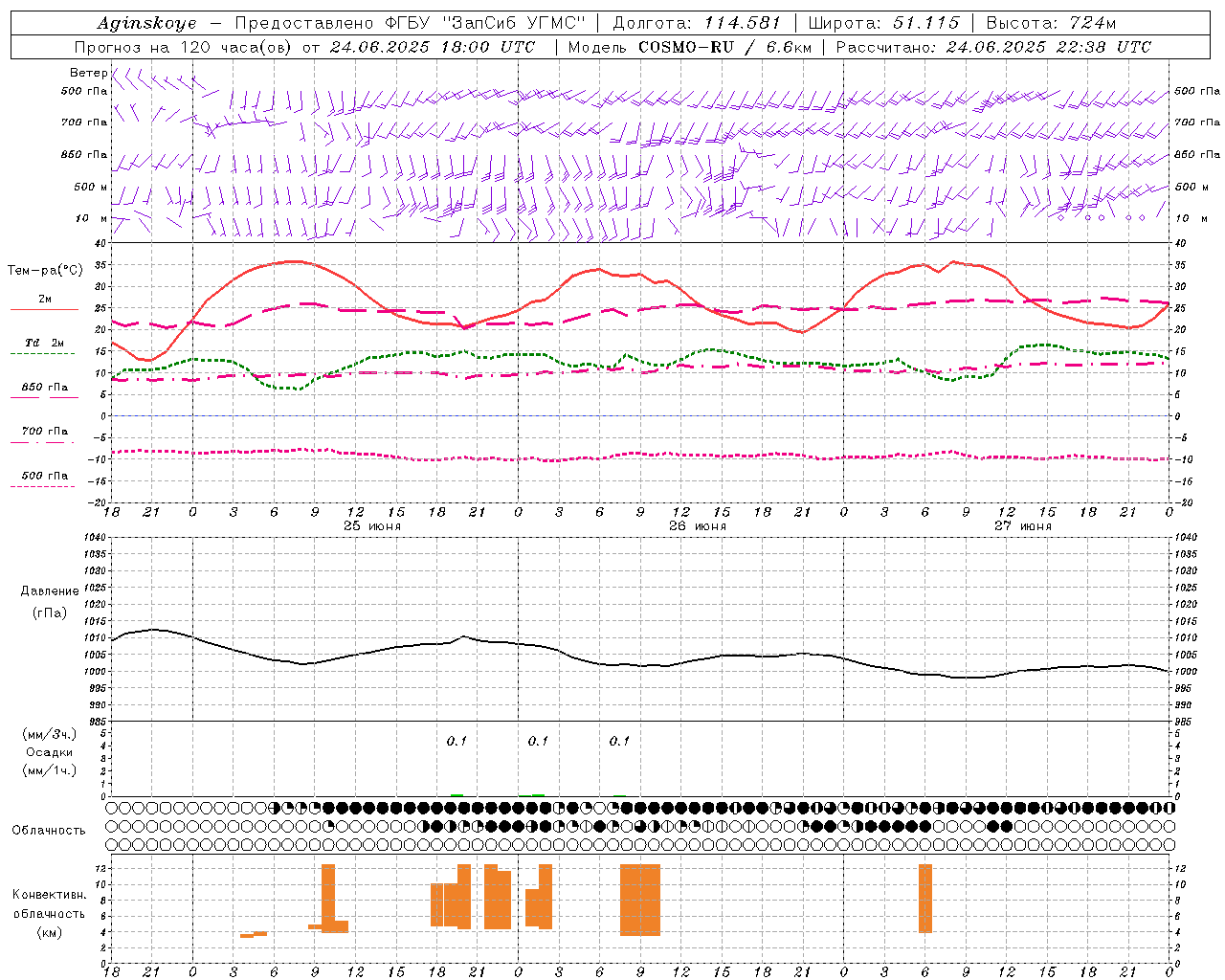Click the '2м' temperature legend entry
The image size is (1225, 980).
(x=45, y=300)
